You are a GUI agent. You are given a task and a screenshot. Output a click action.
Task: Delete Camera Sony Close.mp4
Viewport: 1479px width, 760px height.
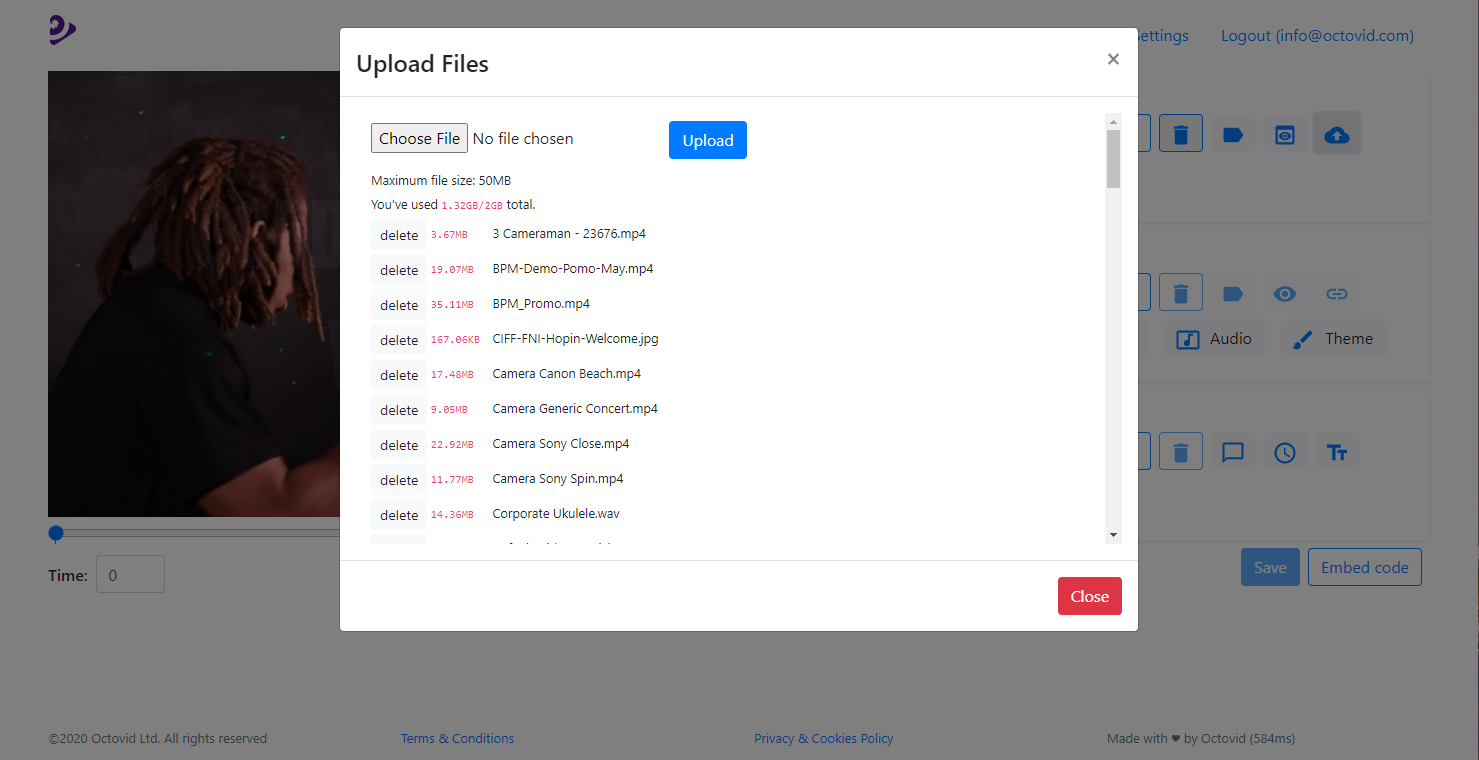point(399,445)
